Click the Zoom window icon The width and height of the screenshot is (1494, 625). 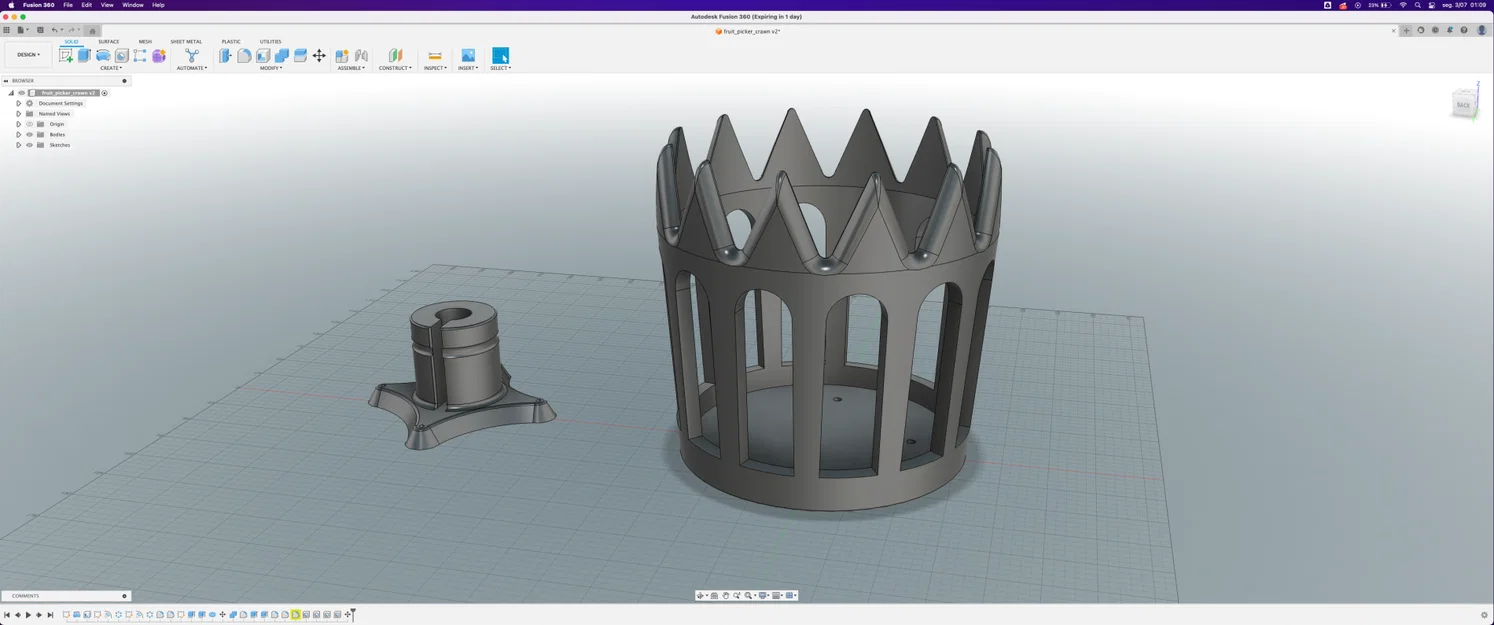[x=737, y=596]
